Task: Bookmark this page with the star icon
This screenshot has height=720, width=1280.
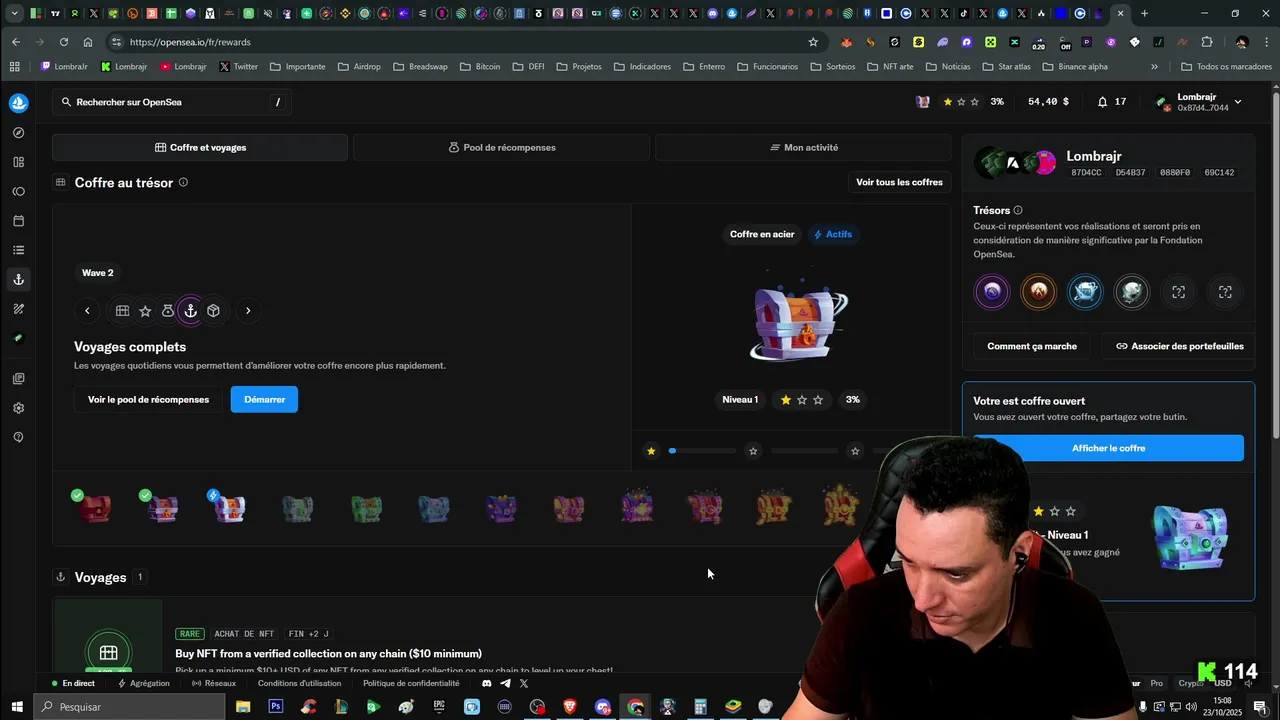Action: point(813,42)
